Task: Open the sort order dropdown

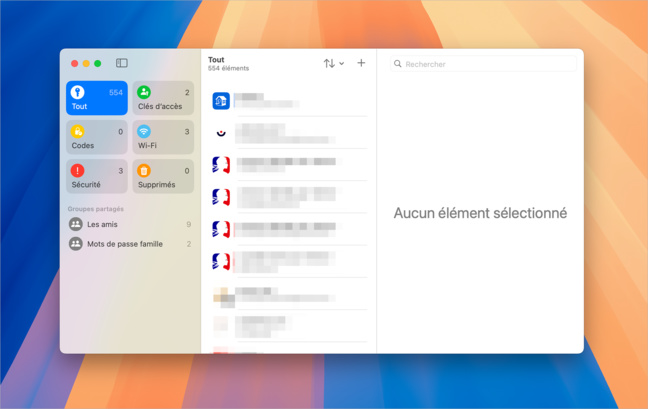Action: pyautogui.click(x=333, y=63)
